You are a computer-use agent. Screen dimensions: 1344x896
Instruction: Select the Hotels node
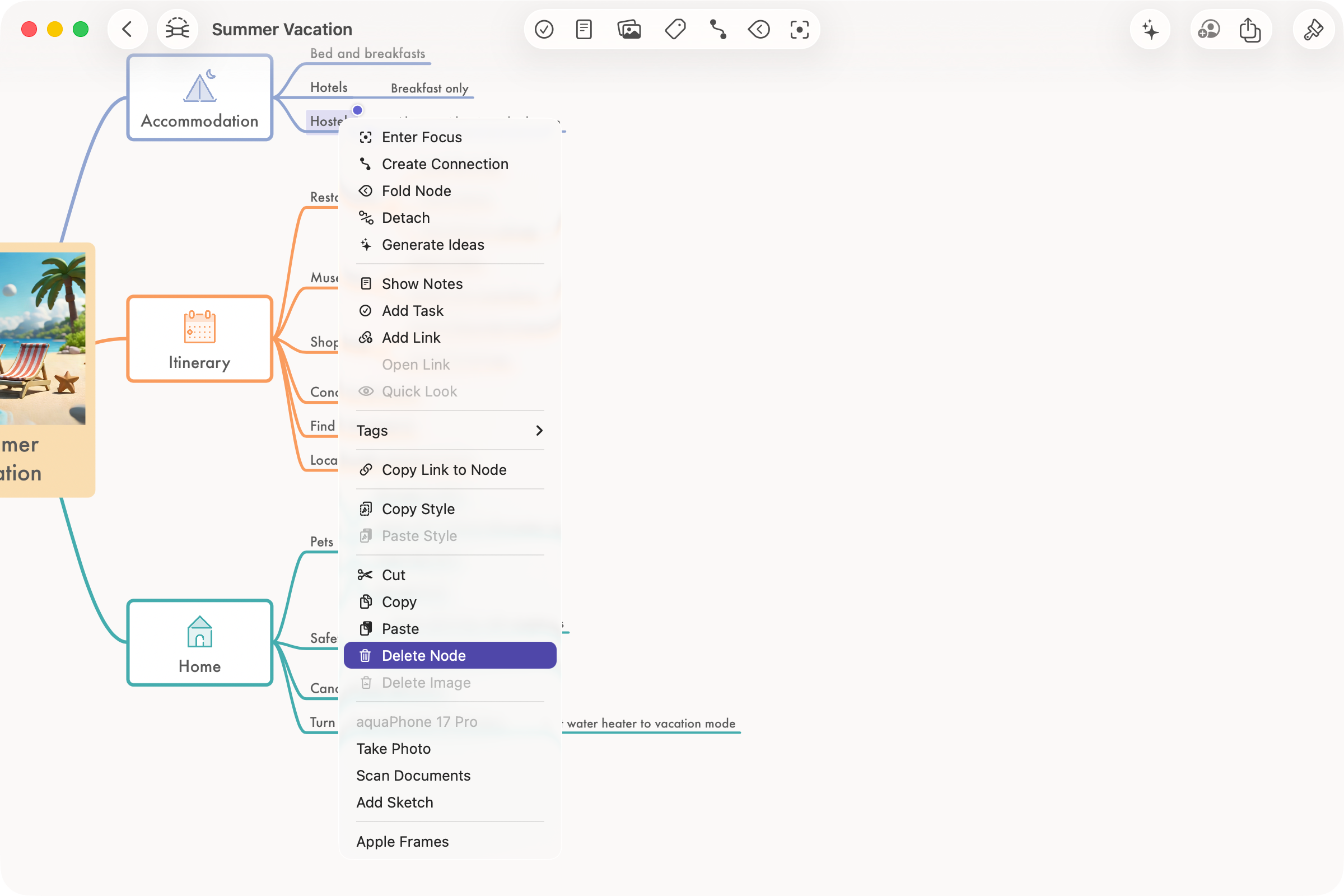coord(329,87)
